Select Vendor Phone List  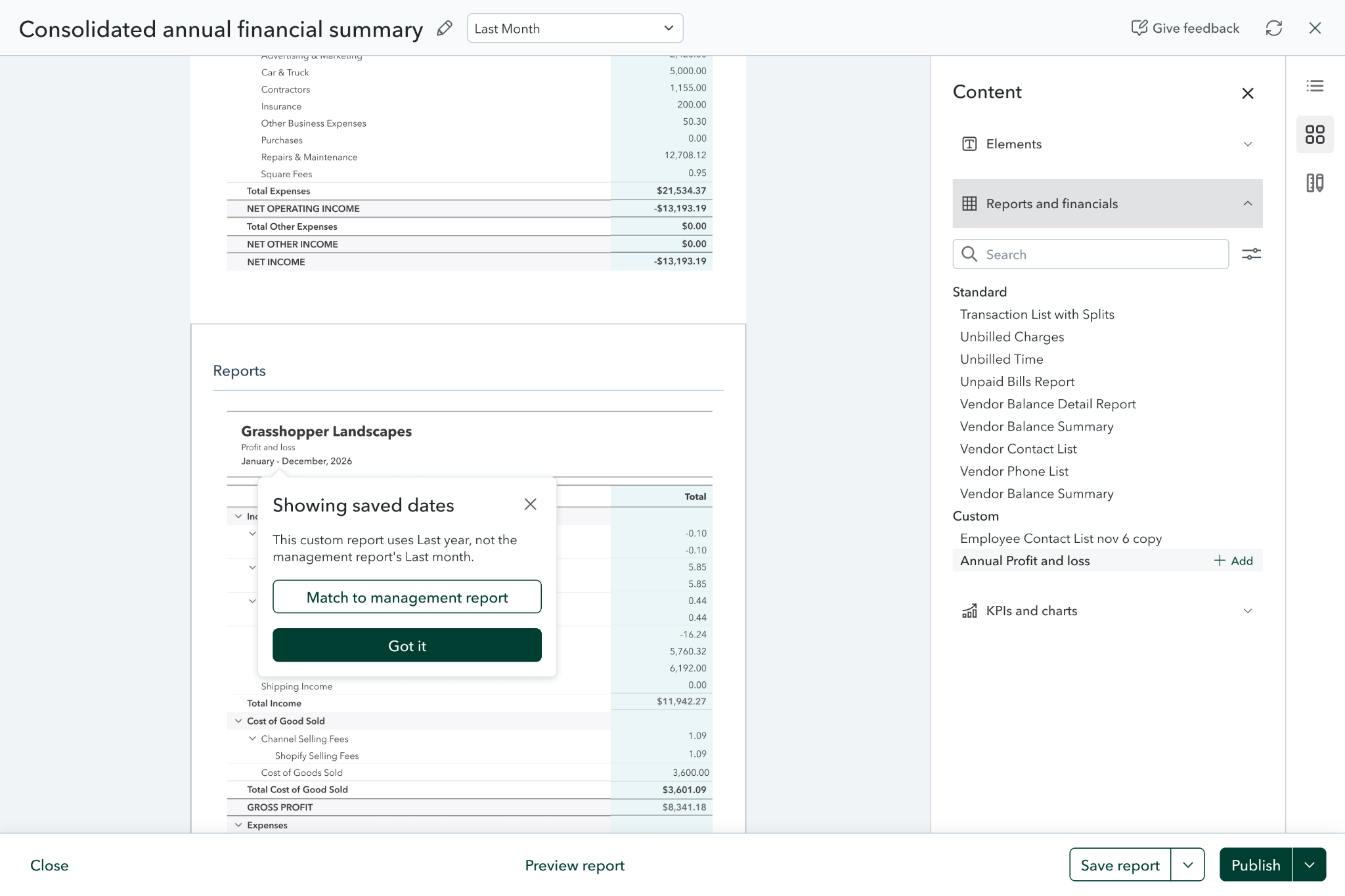1014,471
